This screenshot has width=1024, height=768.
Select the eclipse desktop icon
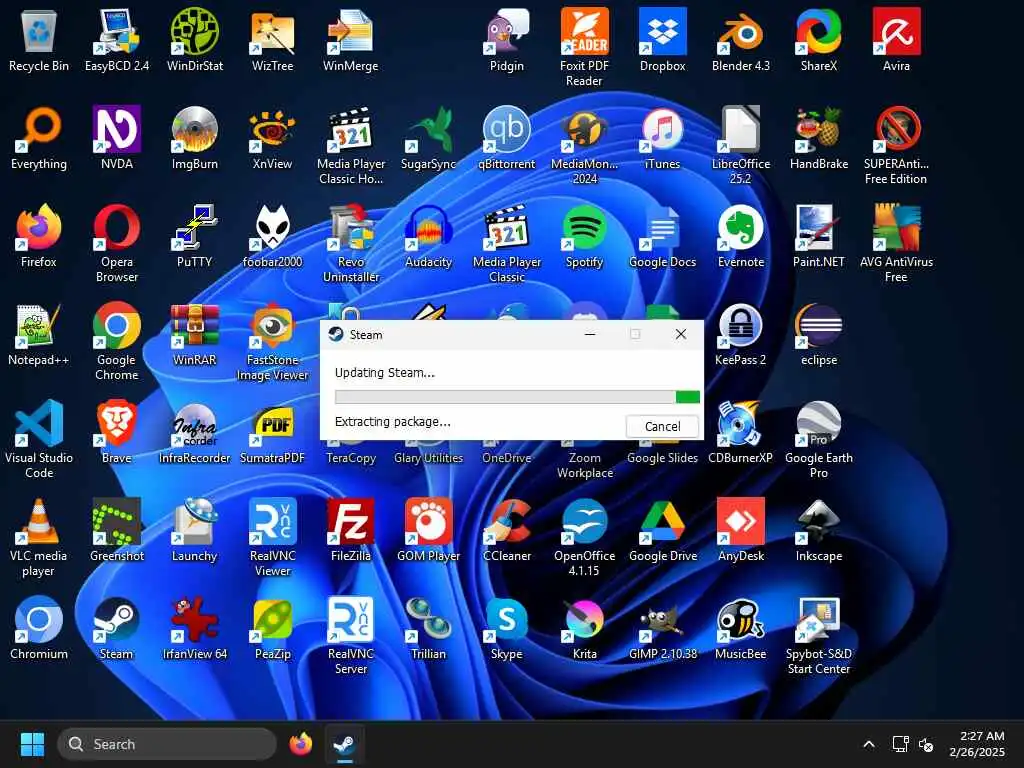point(819,334)
